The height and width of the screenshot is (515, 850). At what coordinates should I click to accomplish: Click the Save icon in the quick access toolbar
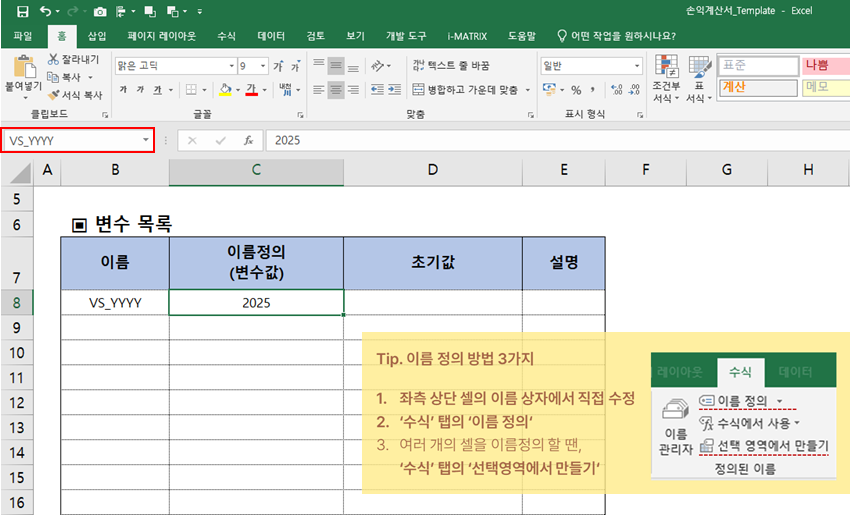pos(22,11)
